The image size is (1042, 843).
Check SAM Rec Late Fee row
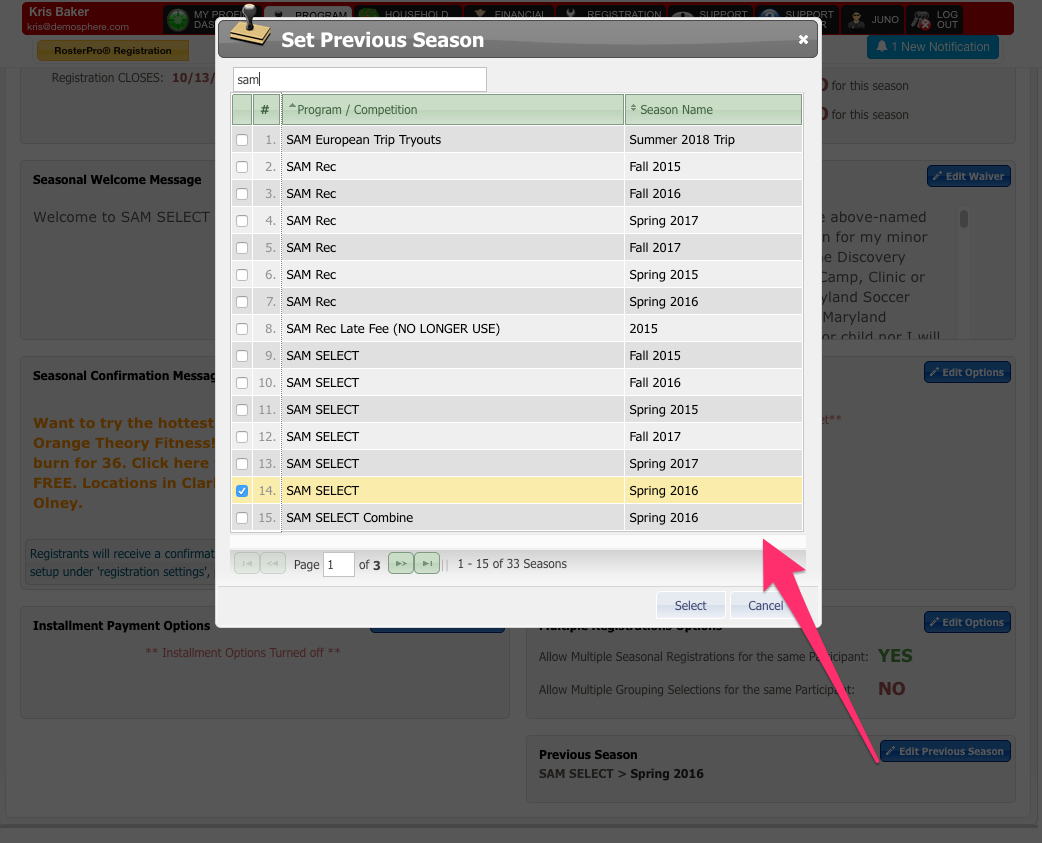242,329
